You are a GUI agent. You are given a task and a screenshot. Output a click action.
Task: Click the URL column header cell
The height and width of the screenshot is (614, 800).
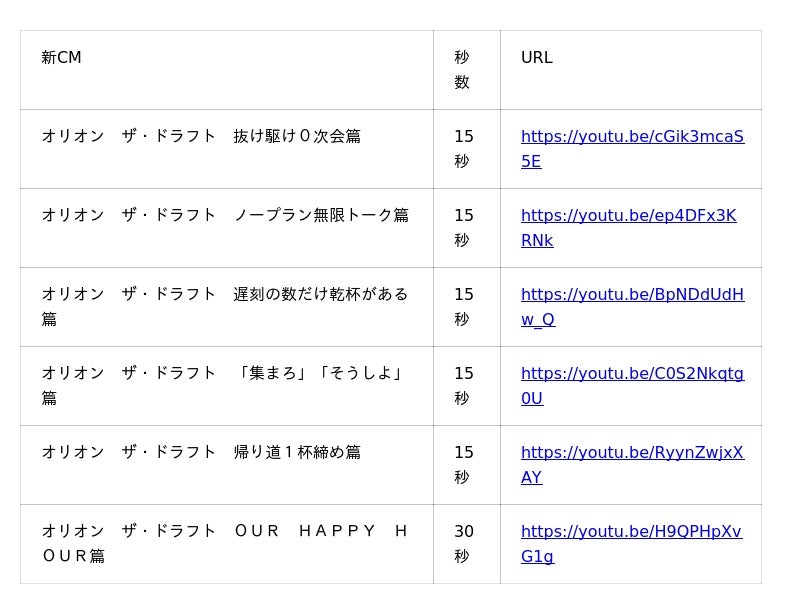[630, 70]
